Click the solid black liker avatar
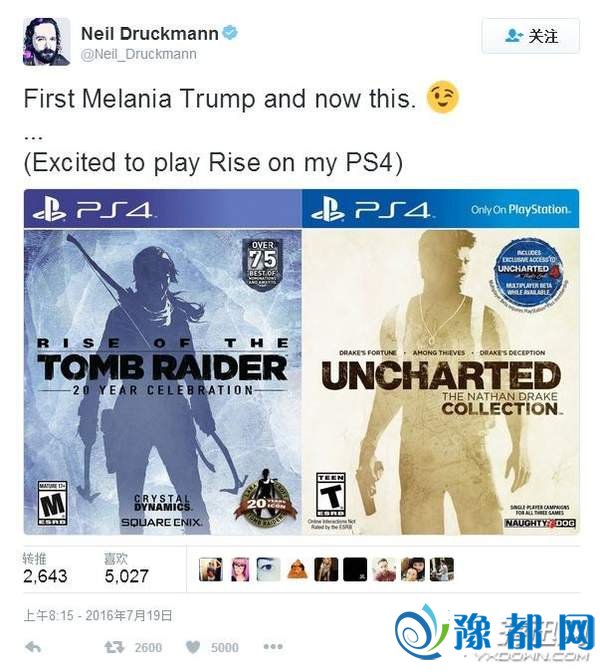 (x=355, y=569)
